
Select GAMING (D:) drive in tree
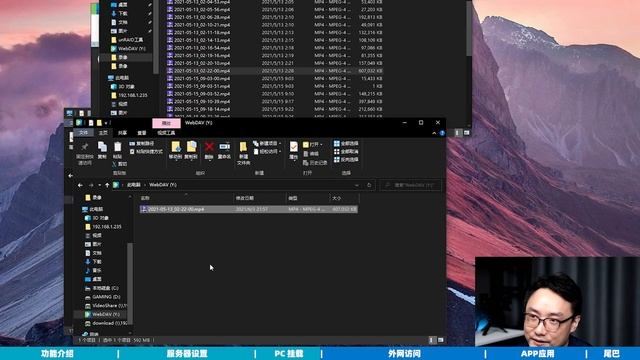click(x=102, y=297)
